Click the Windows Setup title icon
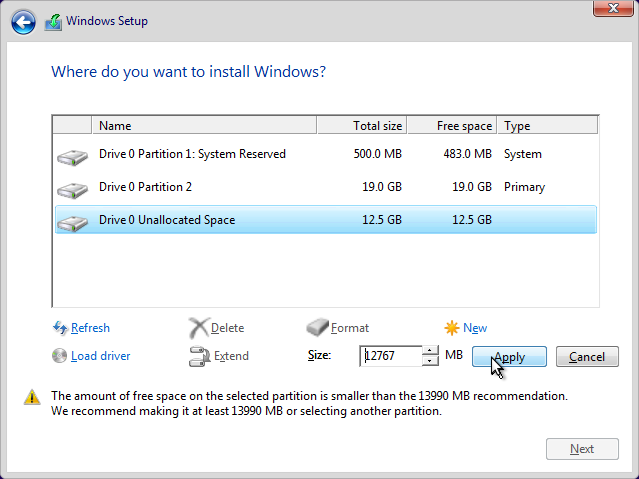Image resolution: width=639 pixels, height=479 pixels. 53,22
